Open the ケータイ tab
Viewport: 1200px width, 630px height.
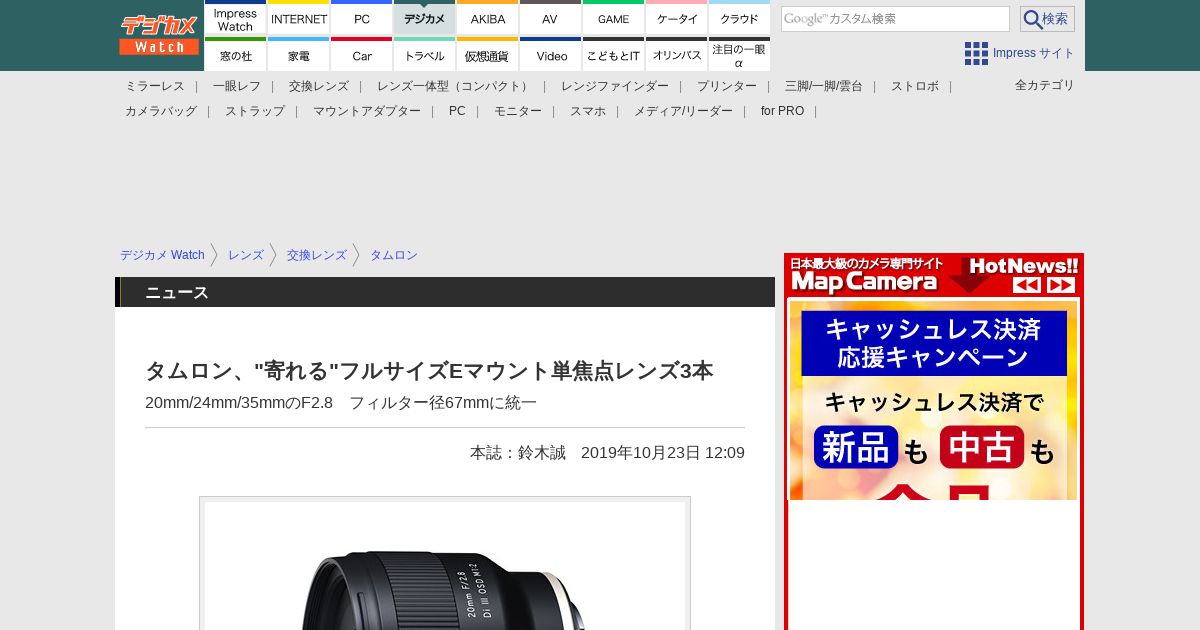[677, 18]
